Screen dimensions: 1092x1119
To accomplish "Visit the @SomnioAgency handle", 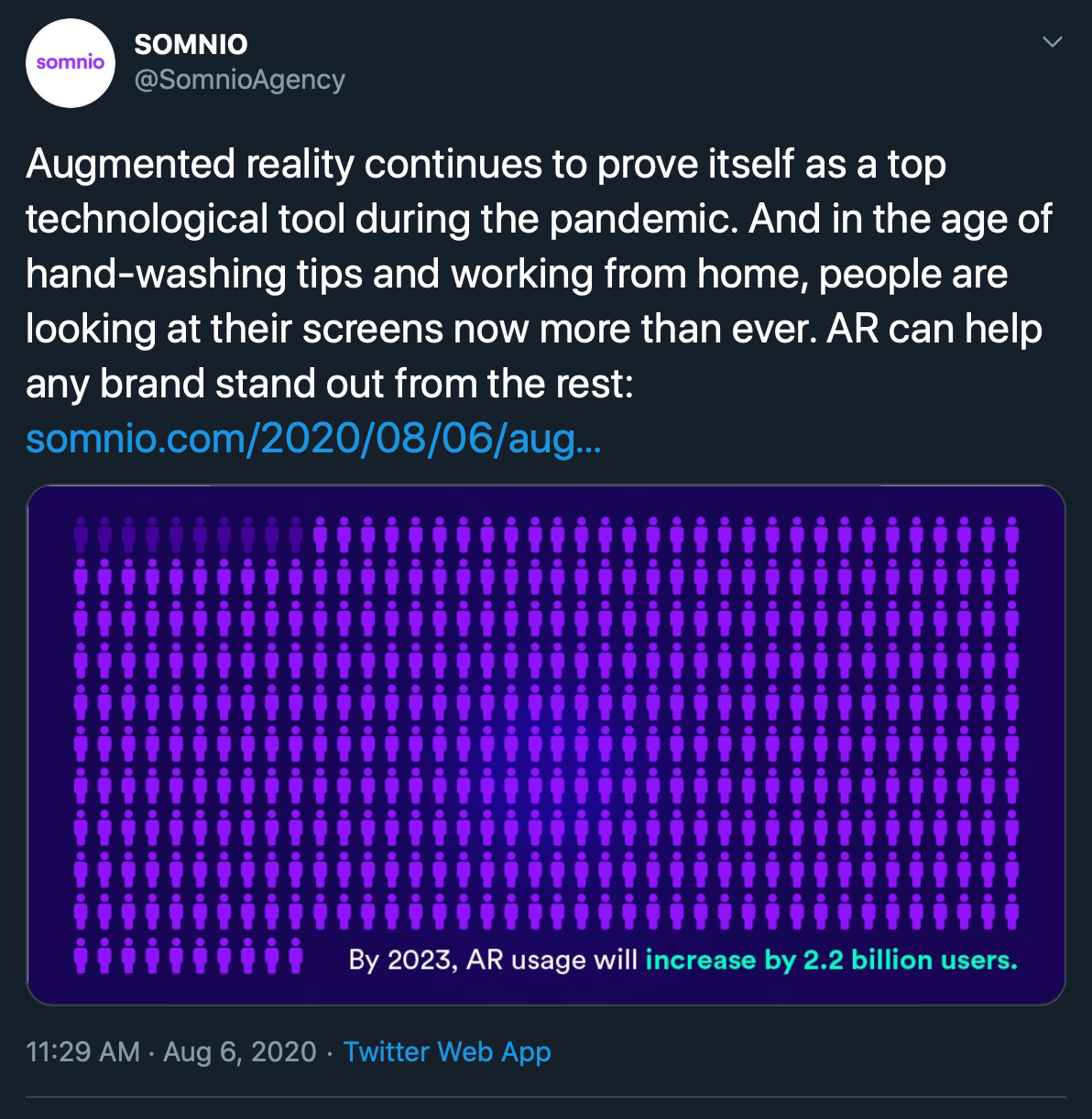I will (x=240, y=81).
